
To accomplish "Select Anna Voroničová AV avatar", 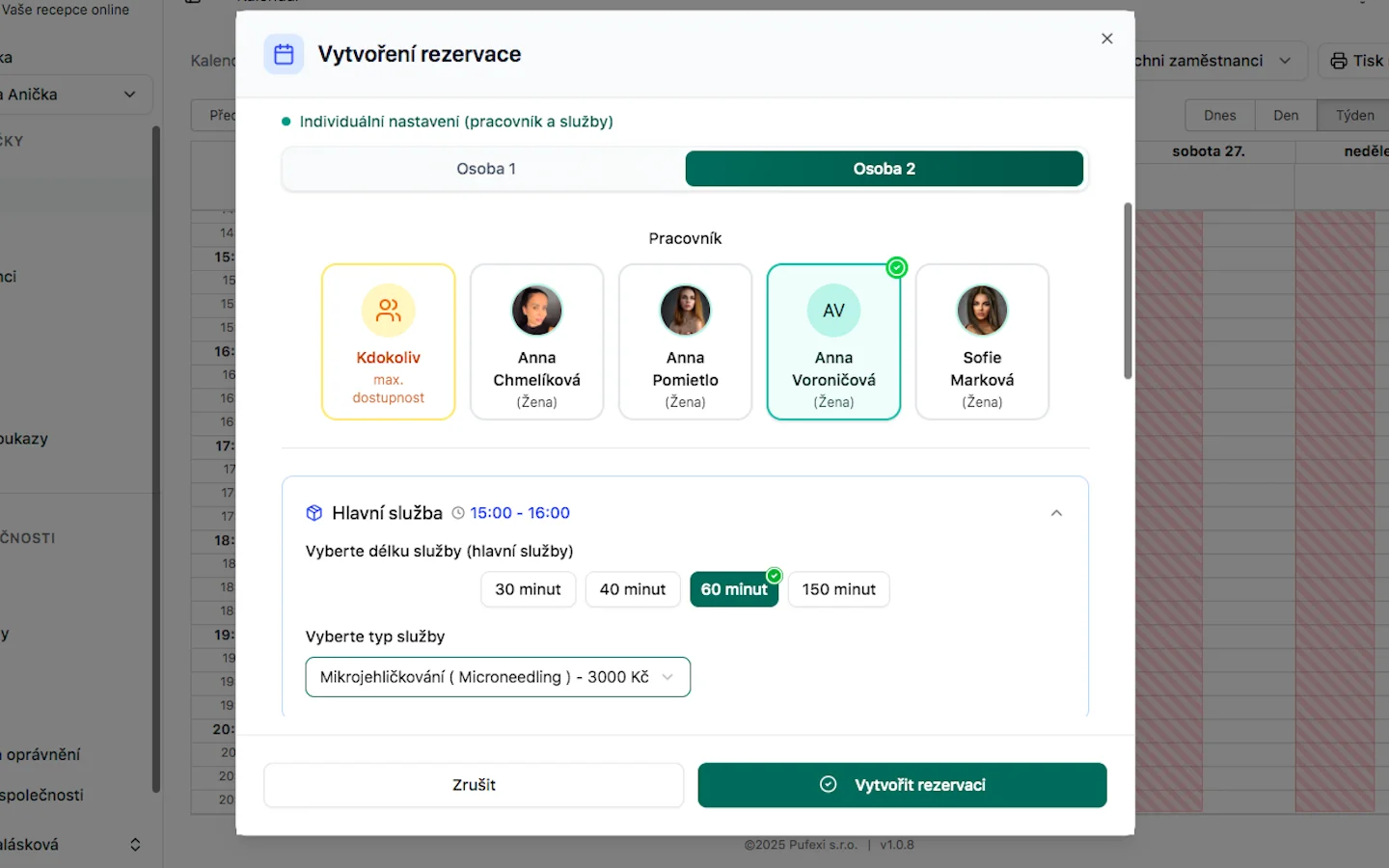I will click(x=833, y=311).
